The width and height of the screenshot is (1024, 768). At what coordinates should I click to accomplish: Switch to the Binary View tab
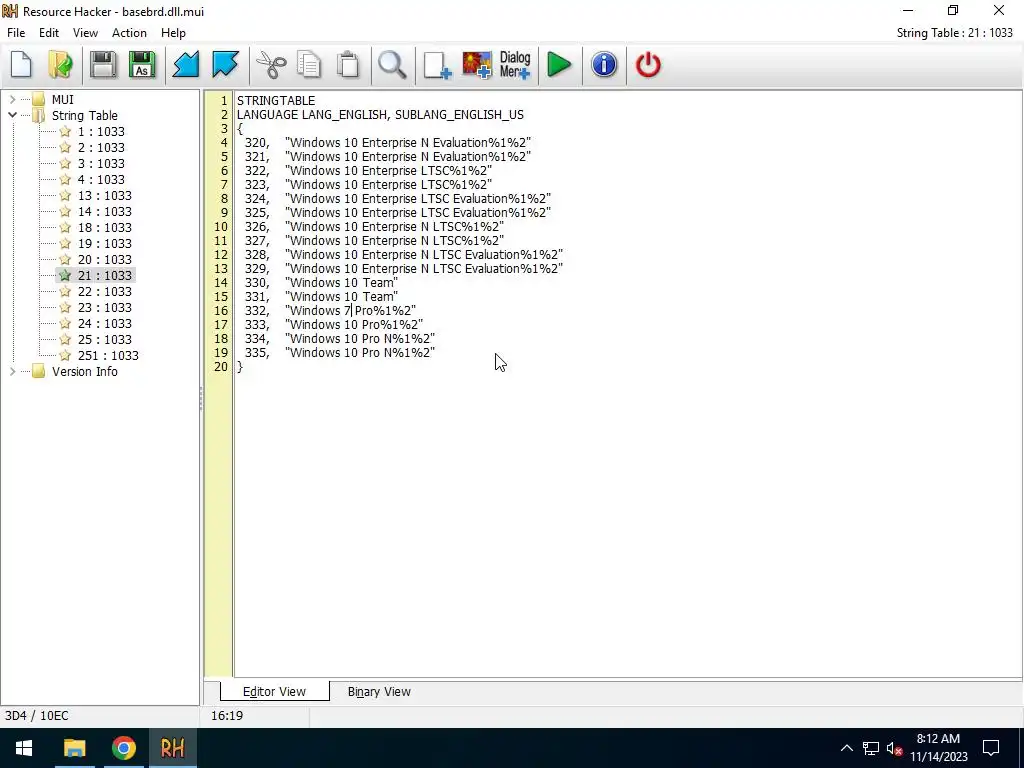pos(379,692)
